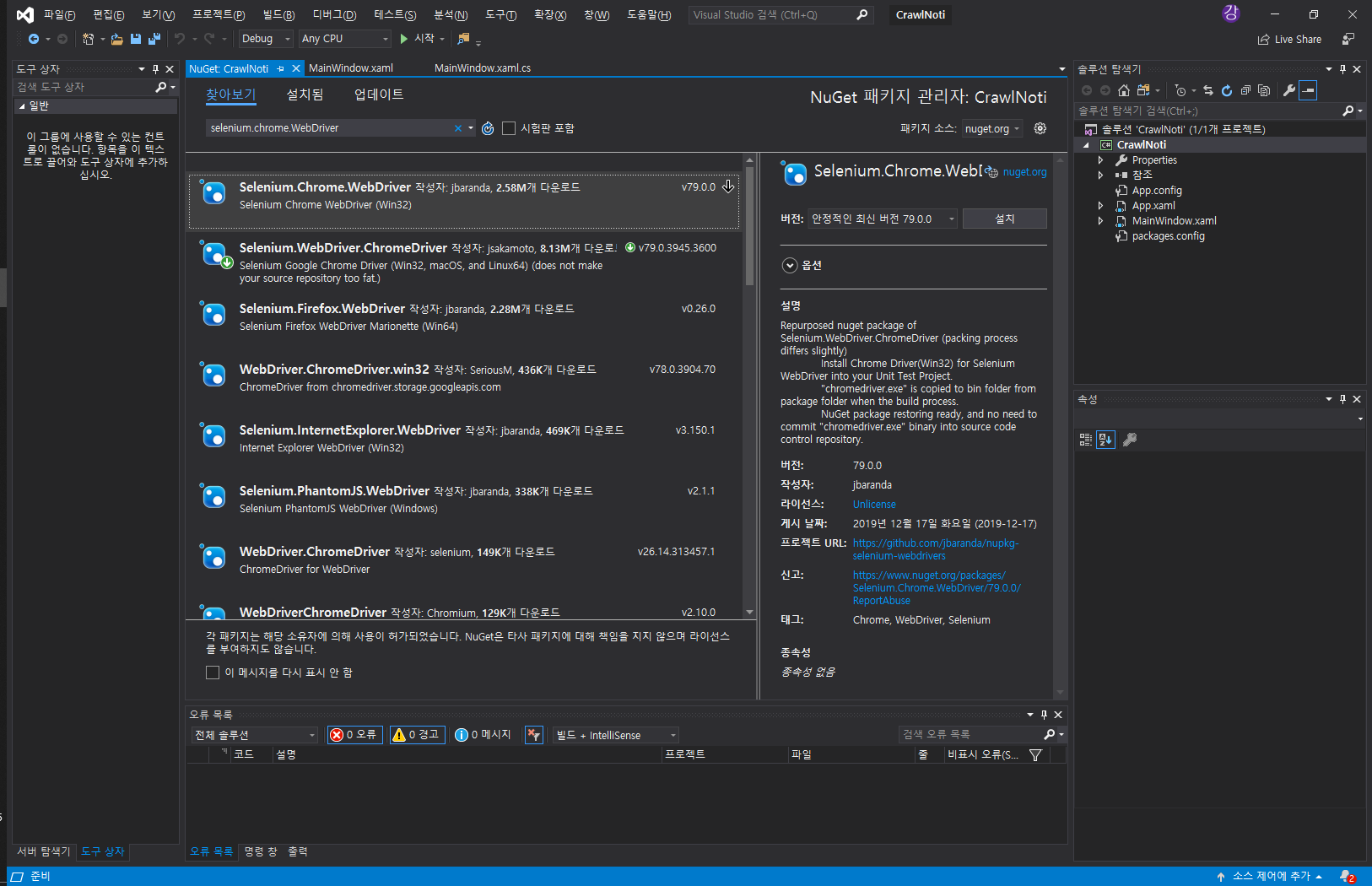Open the Build menu

click(278, 15)
